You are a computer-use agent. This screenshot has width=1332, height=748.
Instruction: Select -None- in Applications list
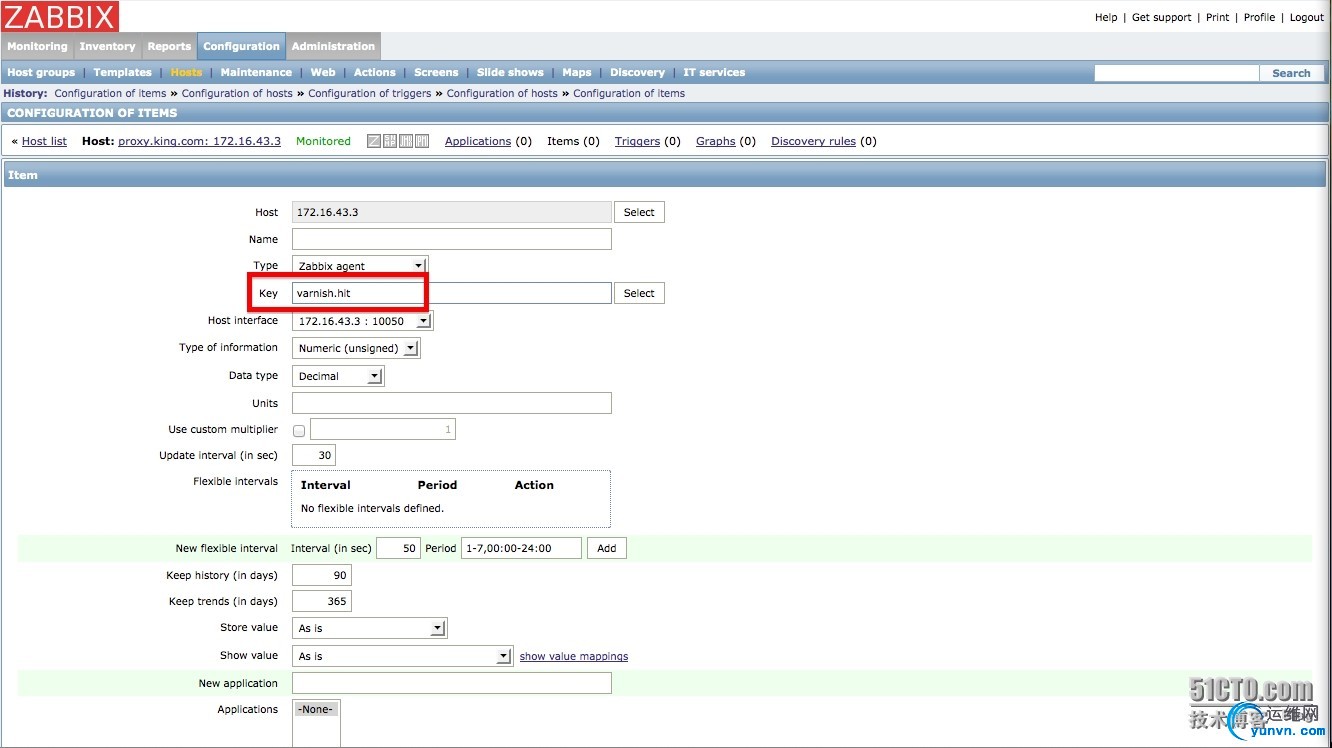[316, 709]
